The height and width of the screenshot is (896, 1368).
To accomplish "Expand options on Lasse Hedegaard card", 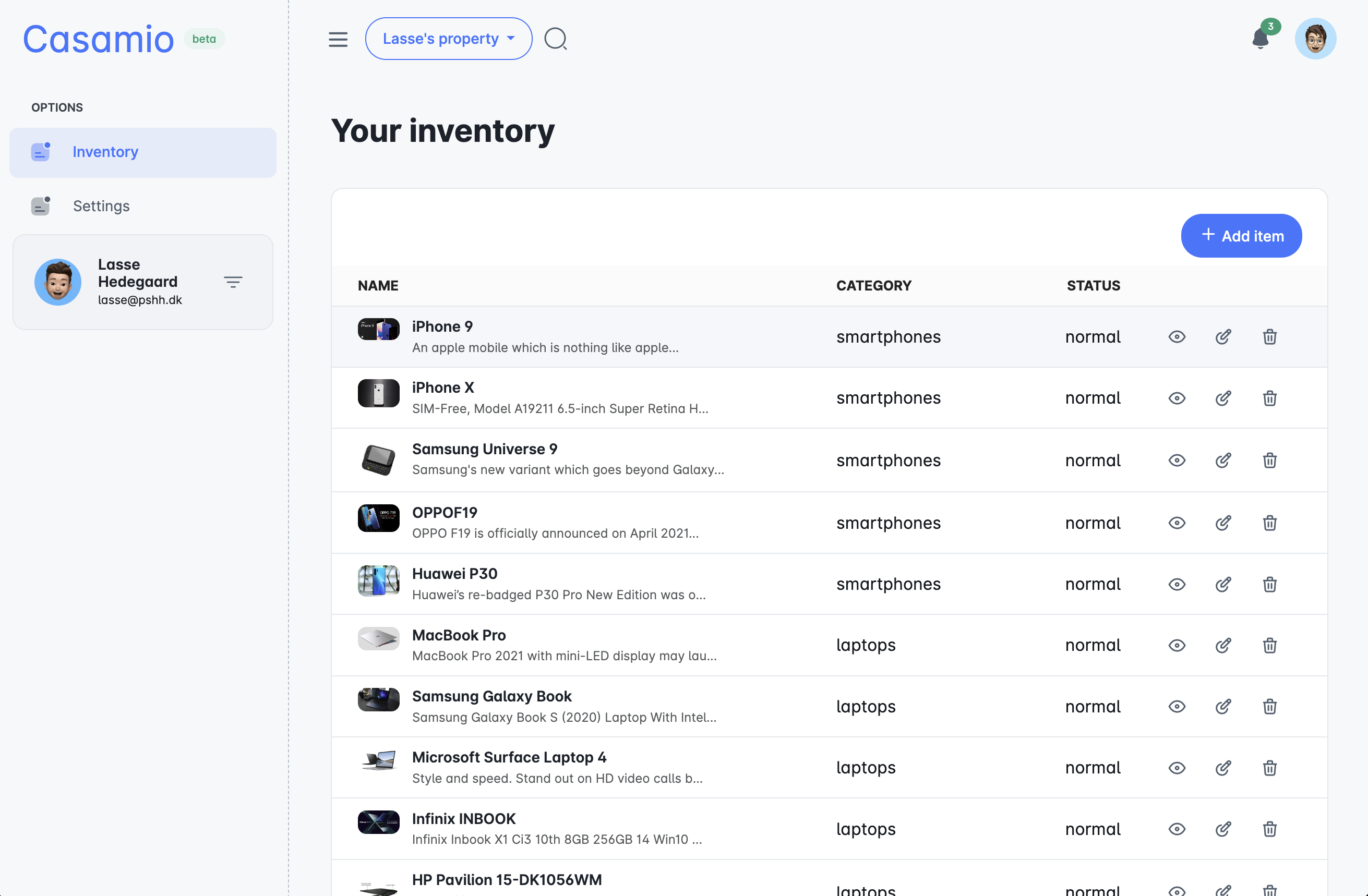I will click(233, 282).
